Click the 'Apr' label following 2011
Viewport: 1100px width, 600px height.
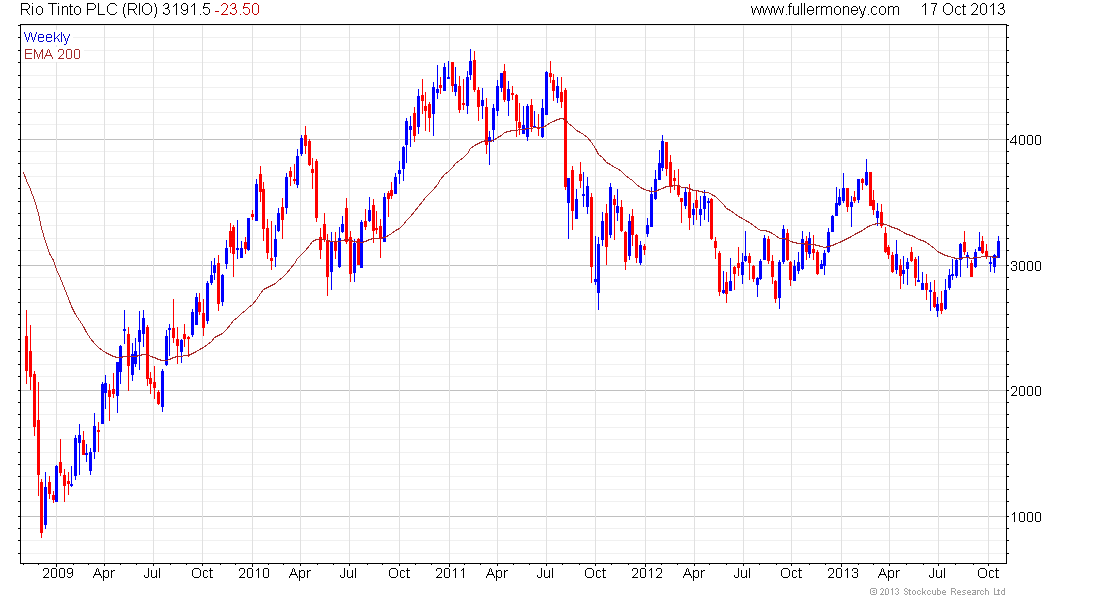pyautogui.click(x=497, y=573)
